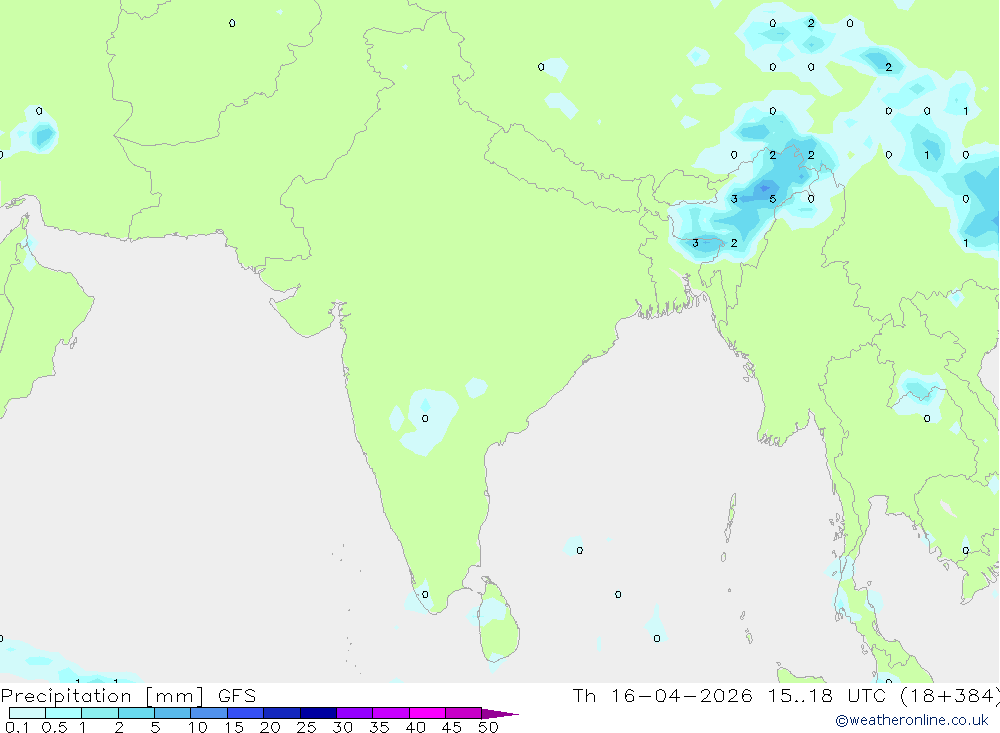
Task: Click the 35–40 mm legend color swatch
Action: (391, 713)
